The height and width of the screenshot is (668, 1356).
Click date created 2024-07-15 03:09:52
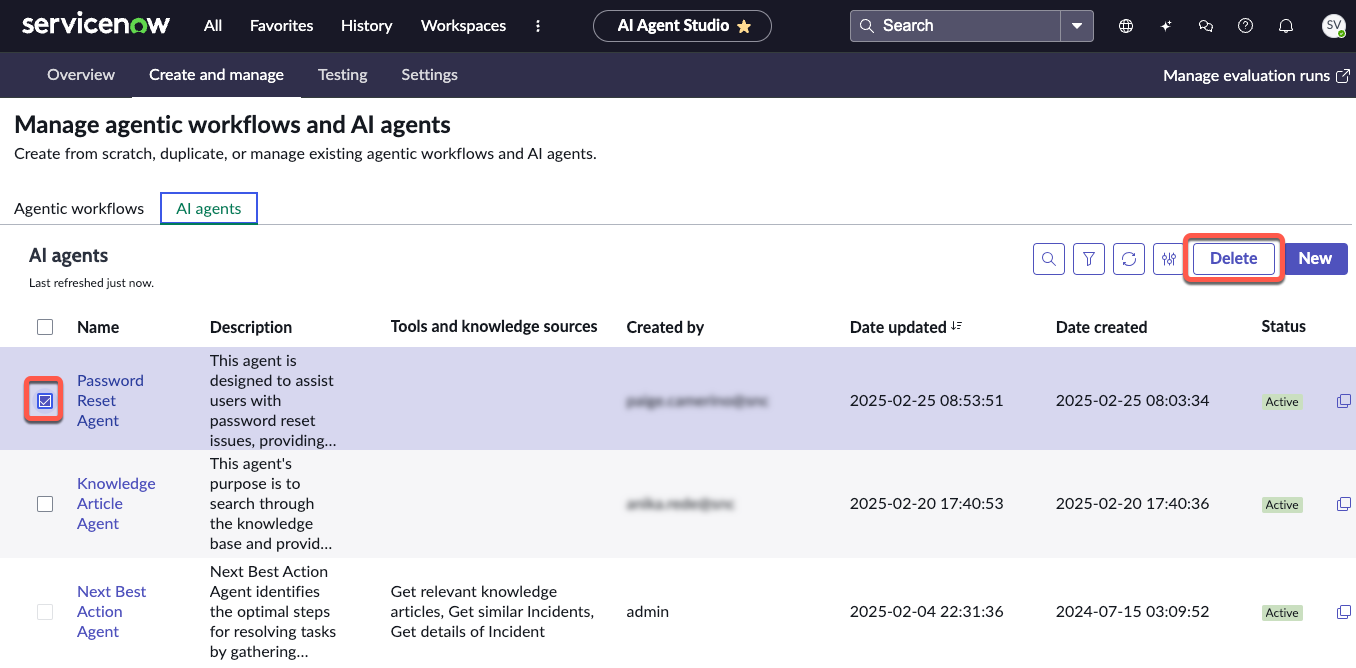(1132, 612)
